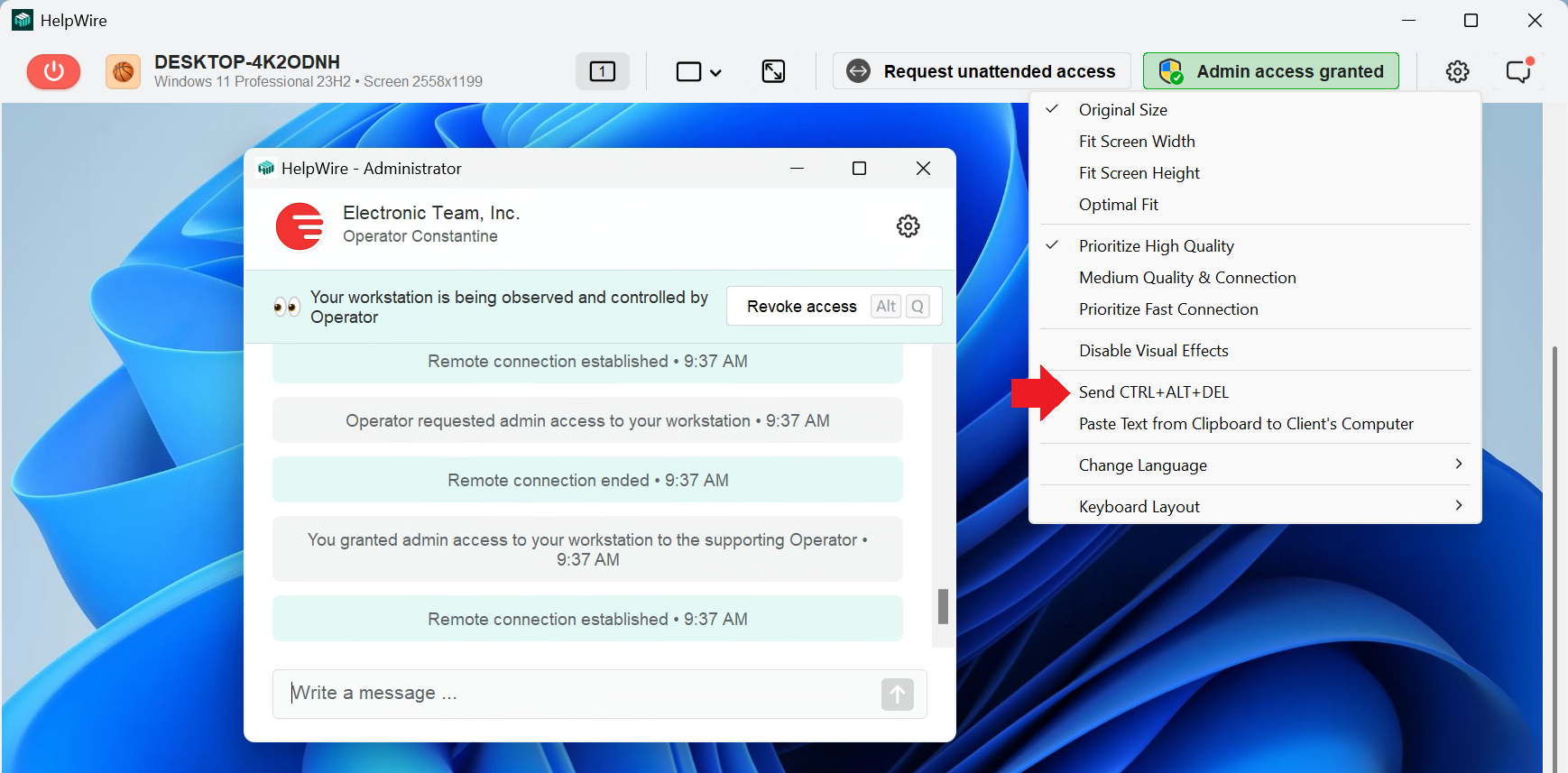Click the gear icon in Administrator window
The width and height of the screenshot is (1568, 773).
pos(908,225)
